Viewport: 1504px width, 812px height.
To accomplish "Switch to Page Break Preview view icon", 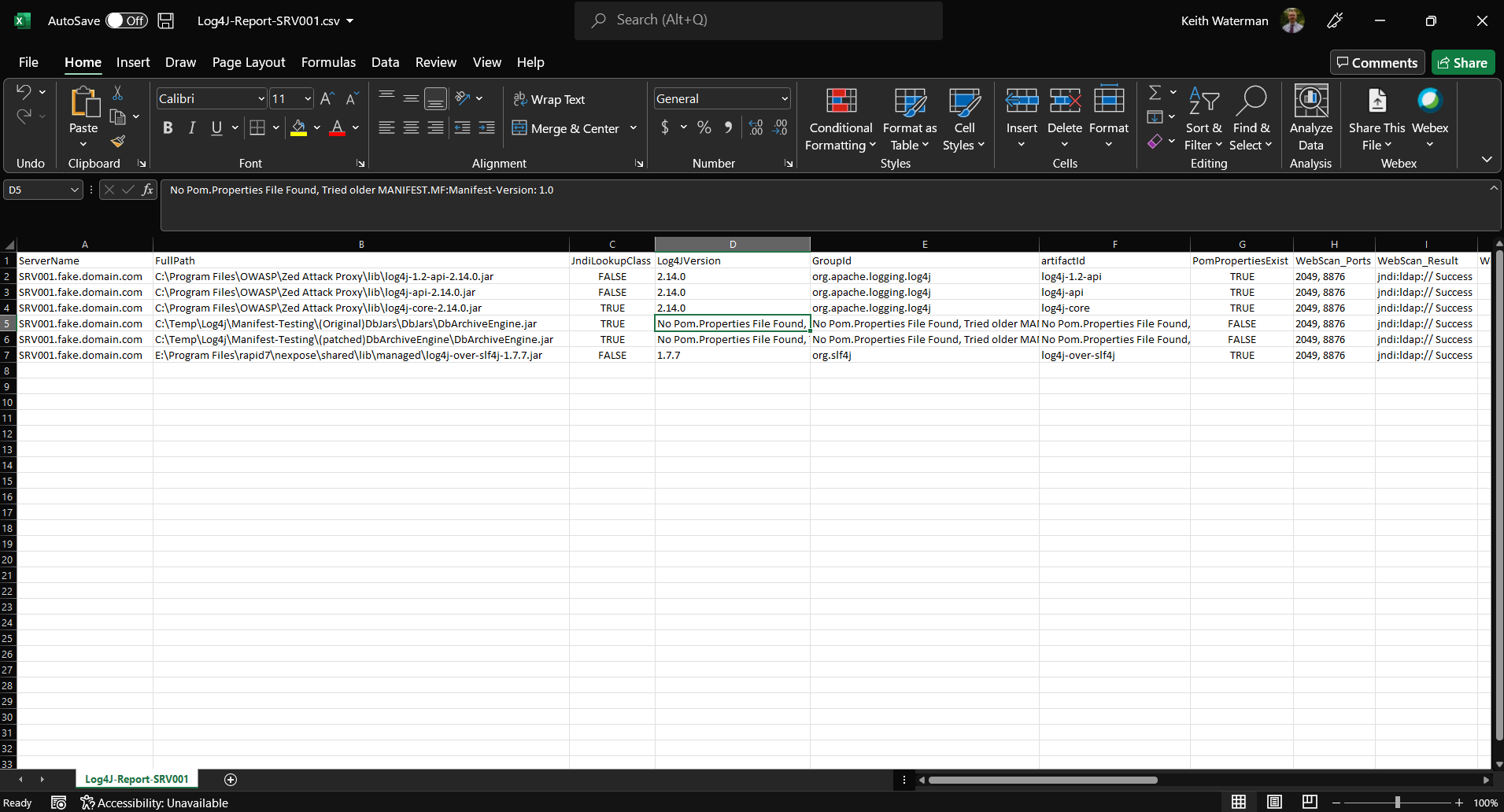I will 1310,802.
